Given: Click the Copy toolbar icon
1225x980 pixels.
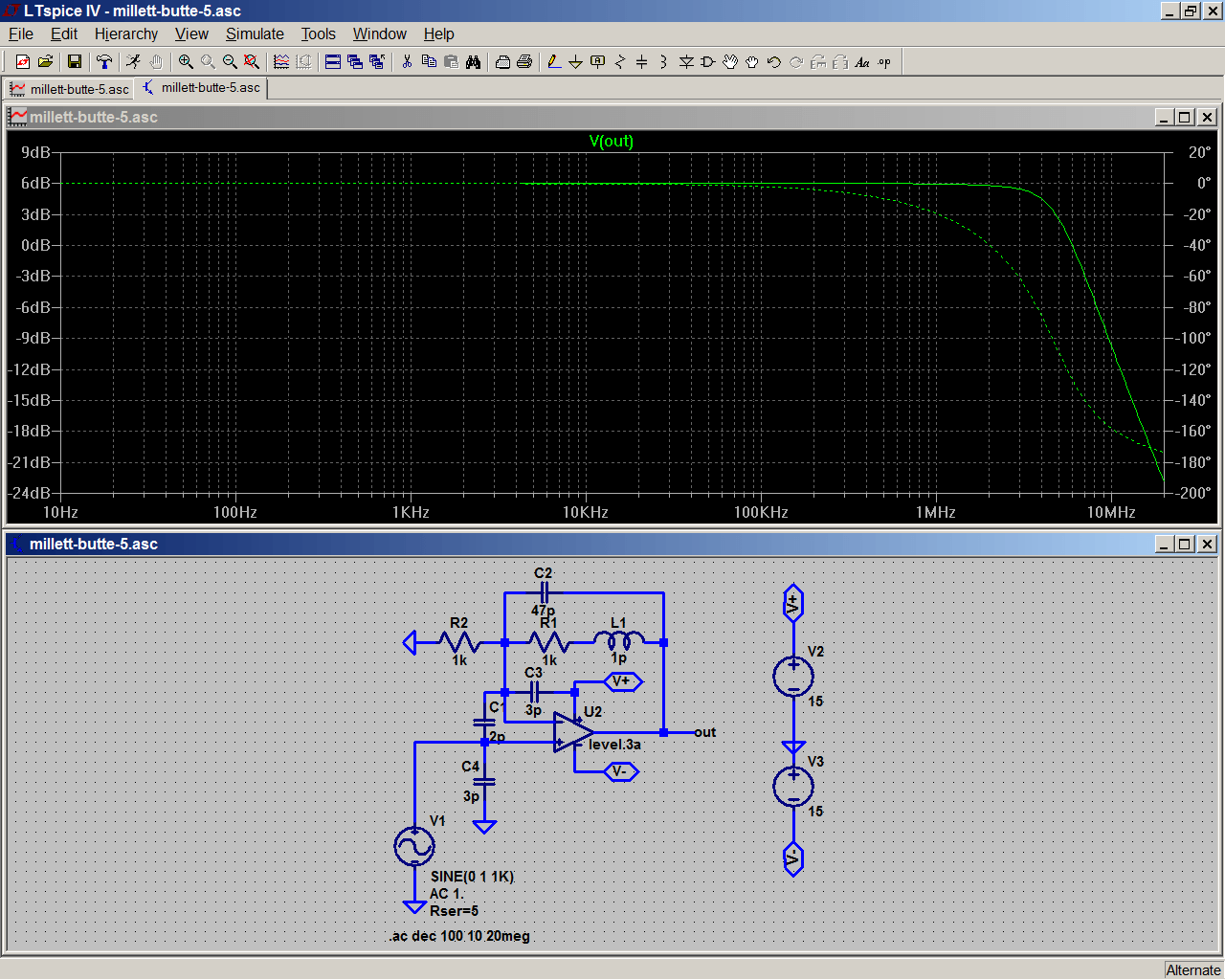Looking at the screenshot, I should click(x=429, y=62).
